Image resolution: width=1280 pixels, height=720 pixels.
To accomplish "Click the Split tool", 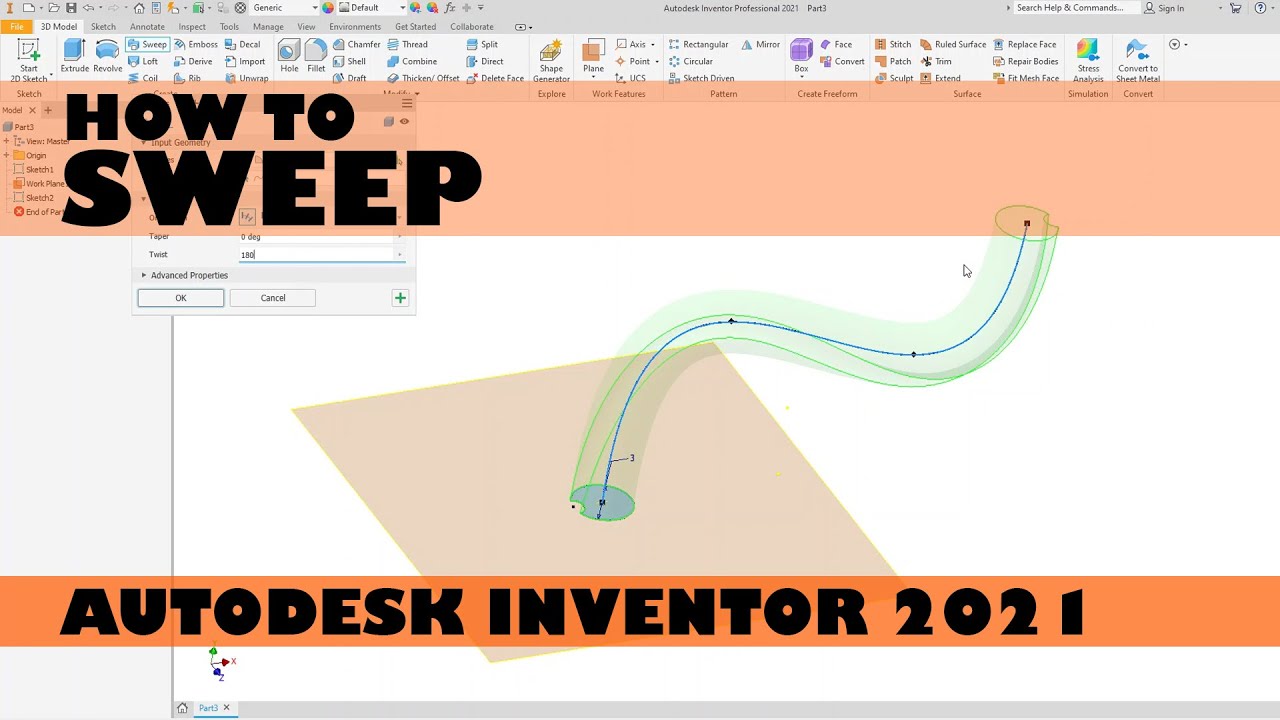I will (x=482, y=44).
